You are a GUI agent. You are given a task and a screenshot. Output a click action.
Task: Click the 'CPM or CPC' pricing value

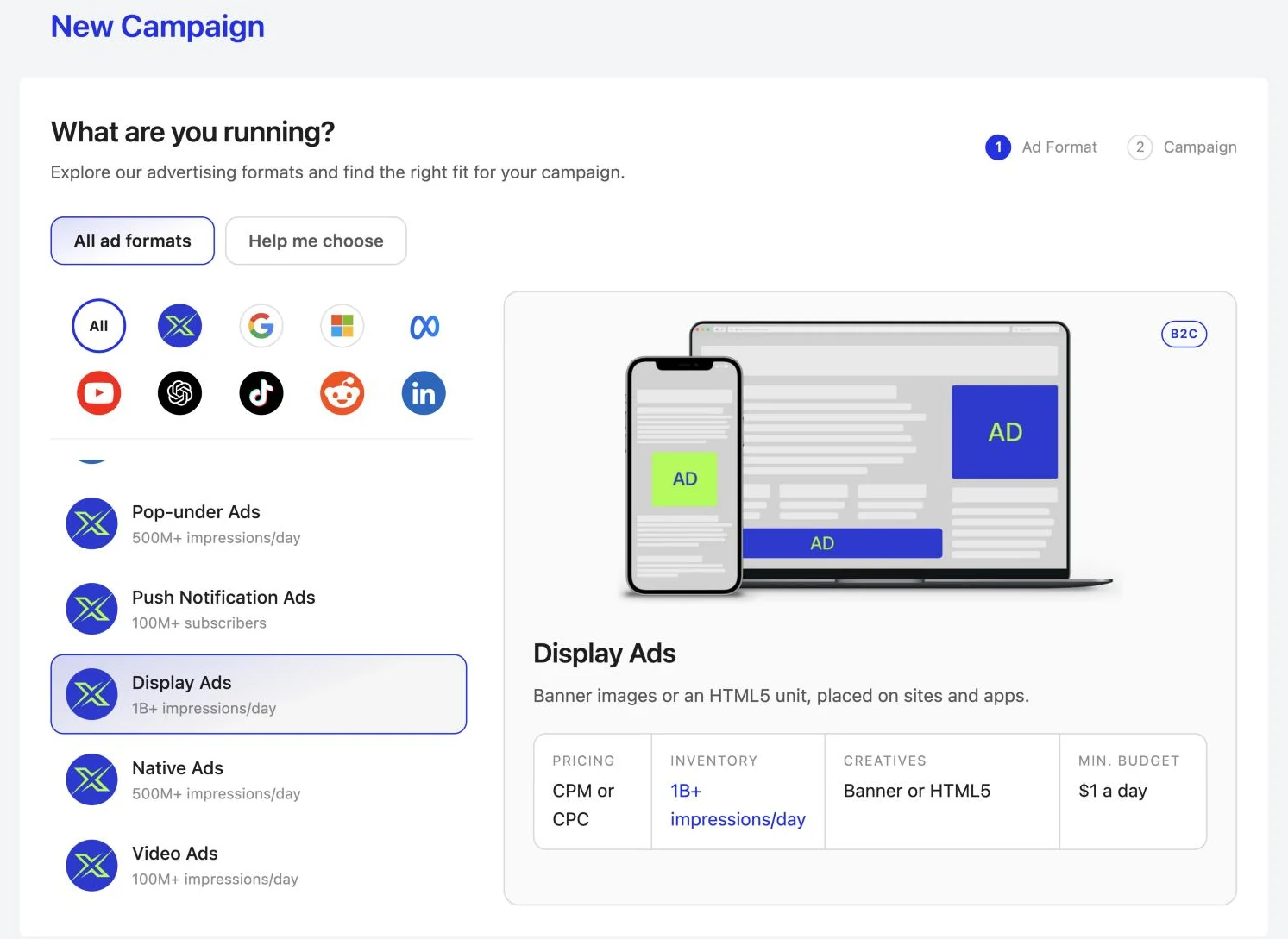[x=583, y=804]
